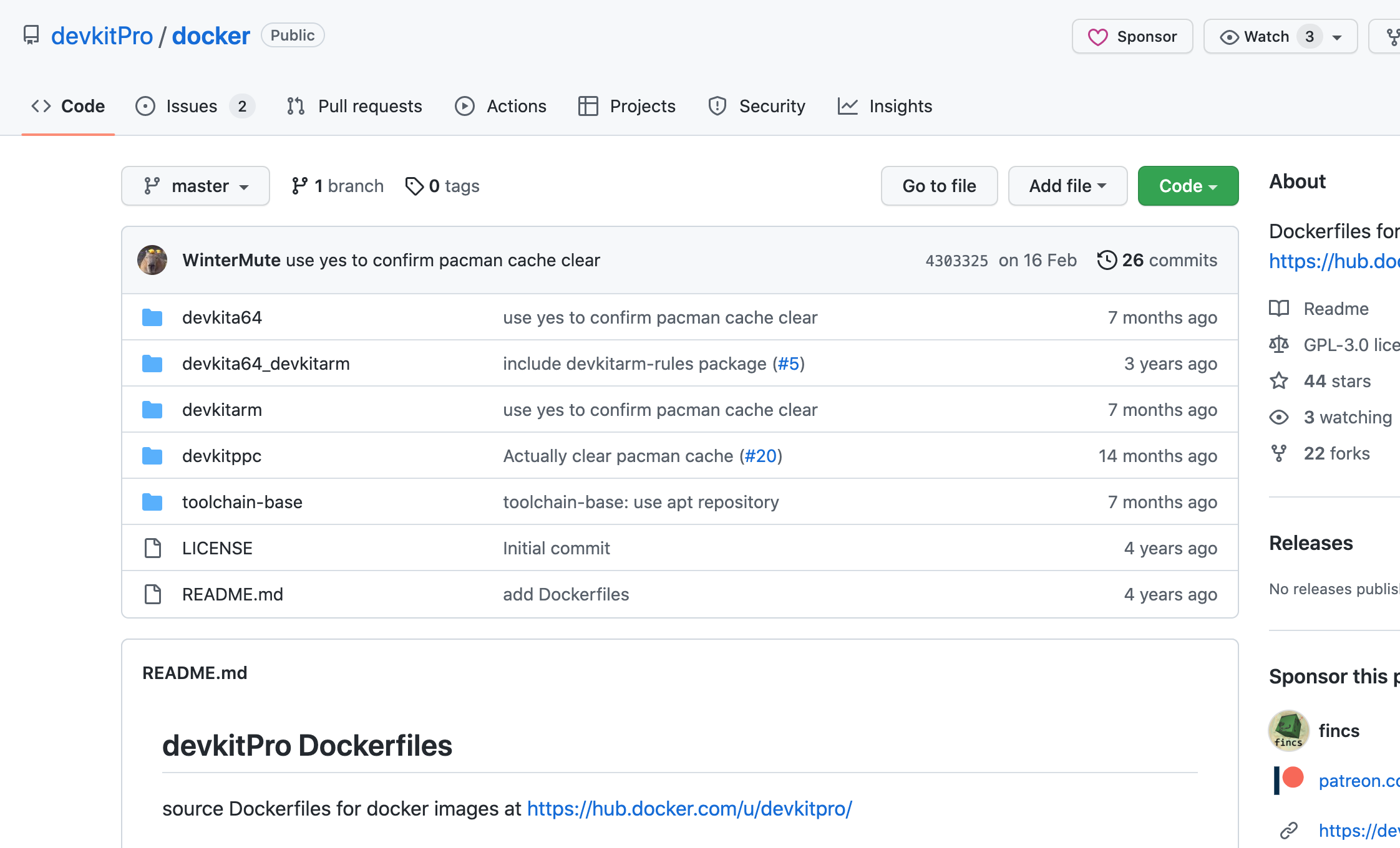Click the Sponsor heart button

tap(1132, 37)
